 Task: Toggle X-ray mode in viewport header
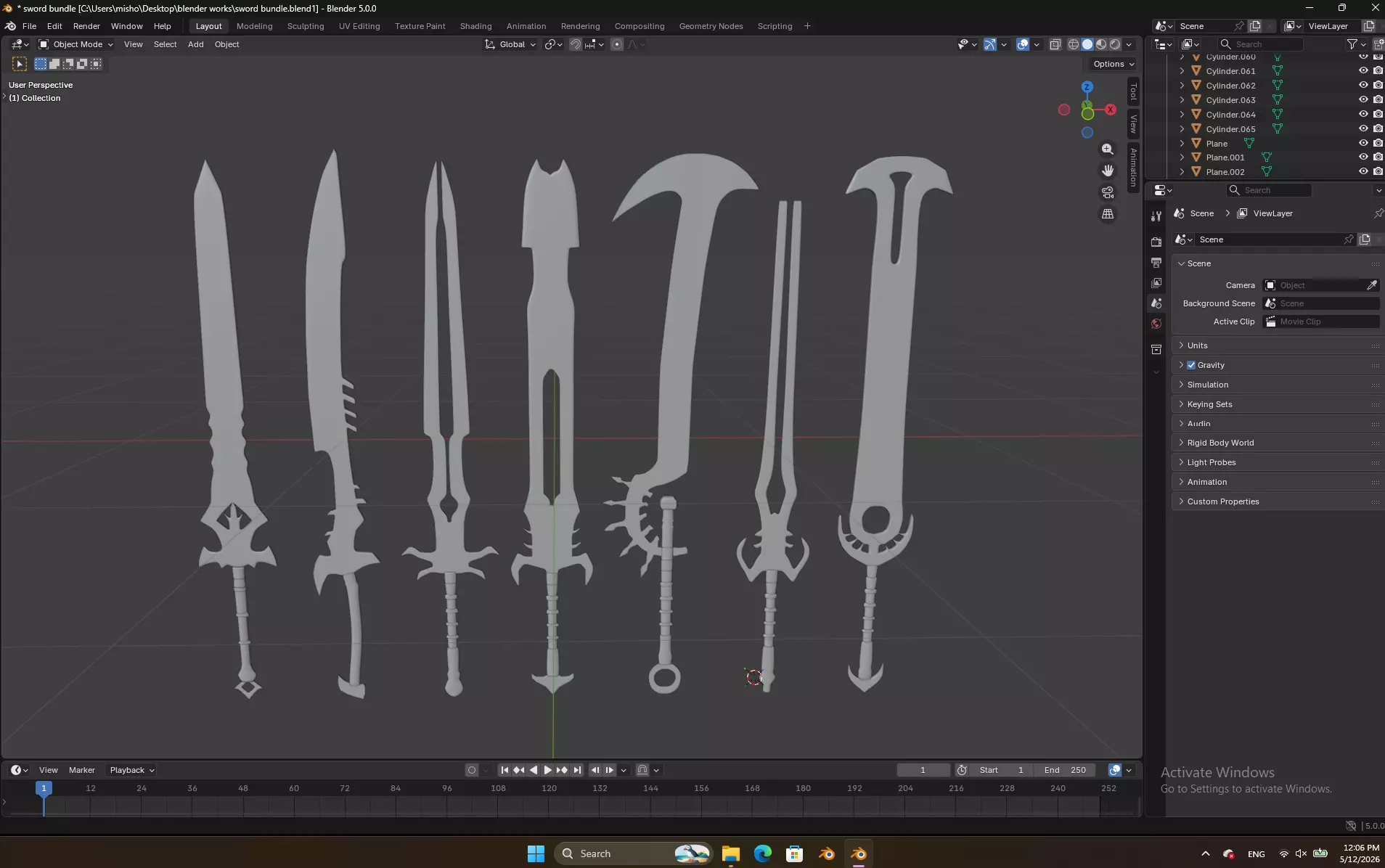coord(1055,44)
